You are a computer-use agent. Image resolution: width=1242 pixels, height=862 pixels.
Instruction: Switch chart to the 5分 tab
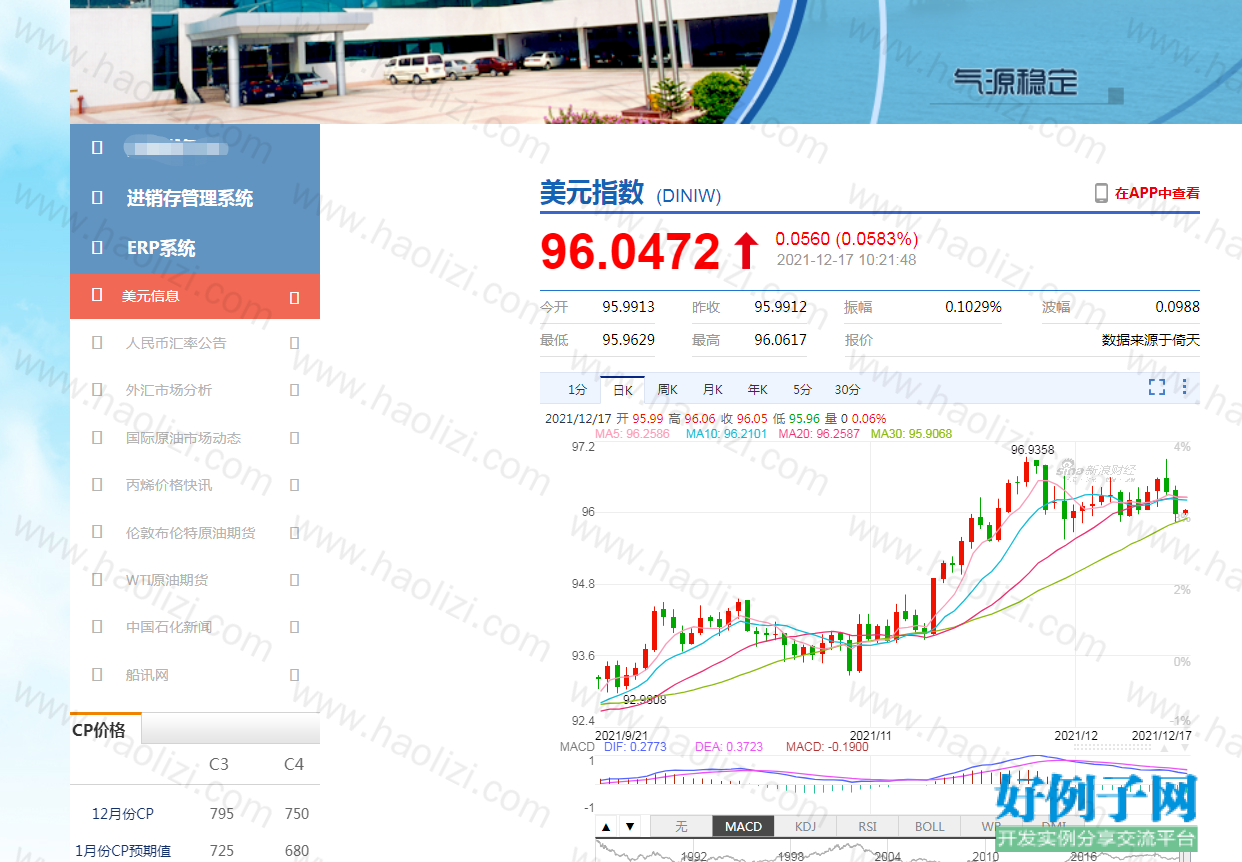(802, 389)
